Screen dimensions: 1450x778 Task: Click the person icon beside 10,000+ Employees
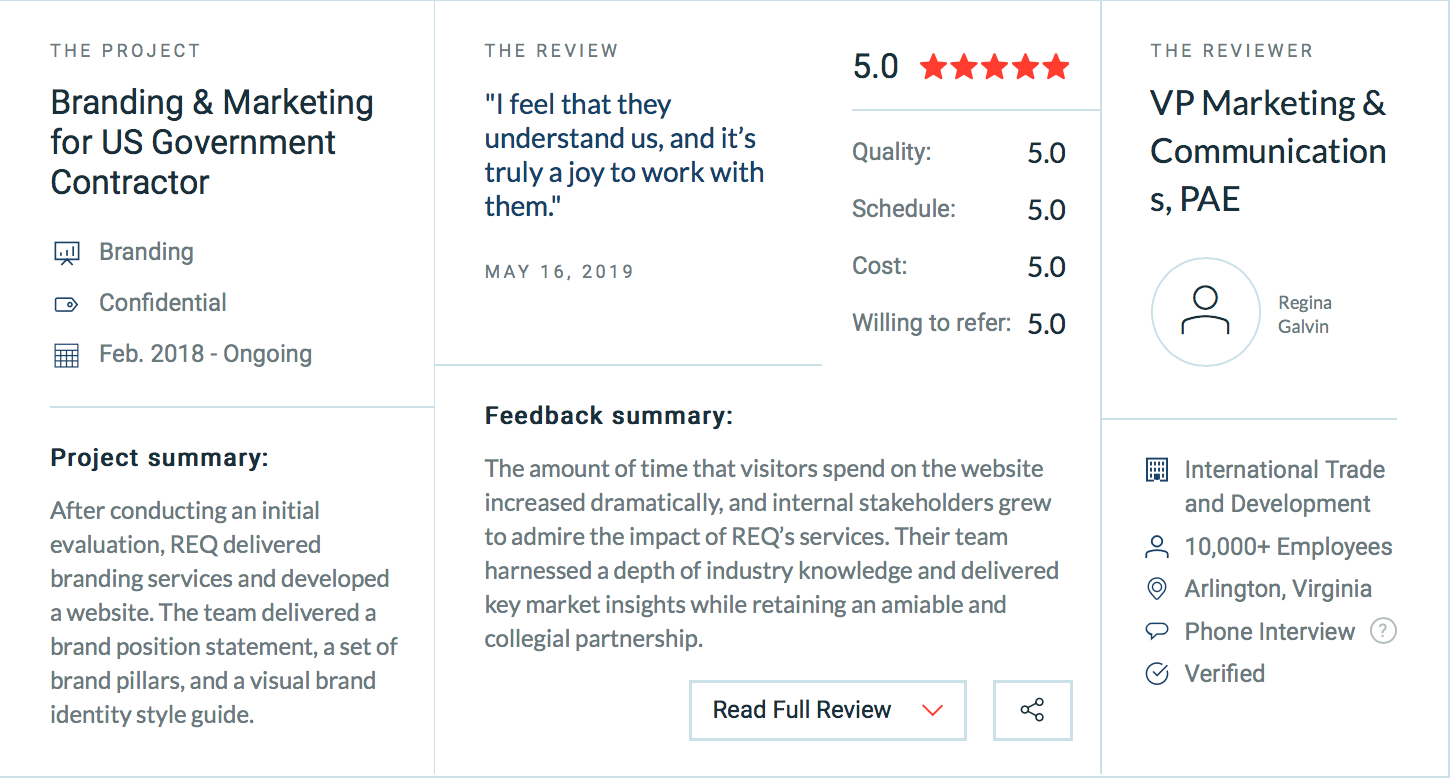(x=1156, y=547)
